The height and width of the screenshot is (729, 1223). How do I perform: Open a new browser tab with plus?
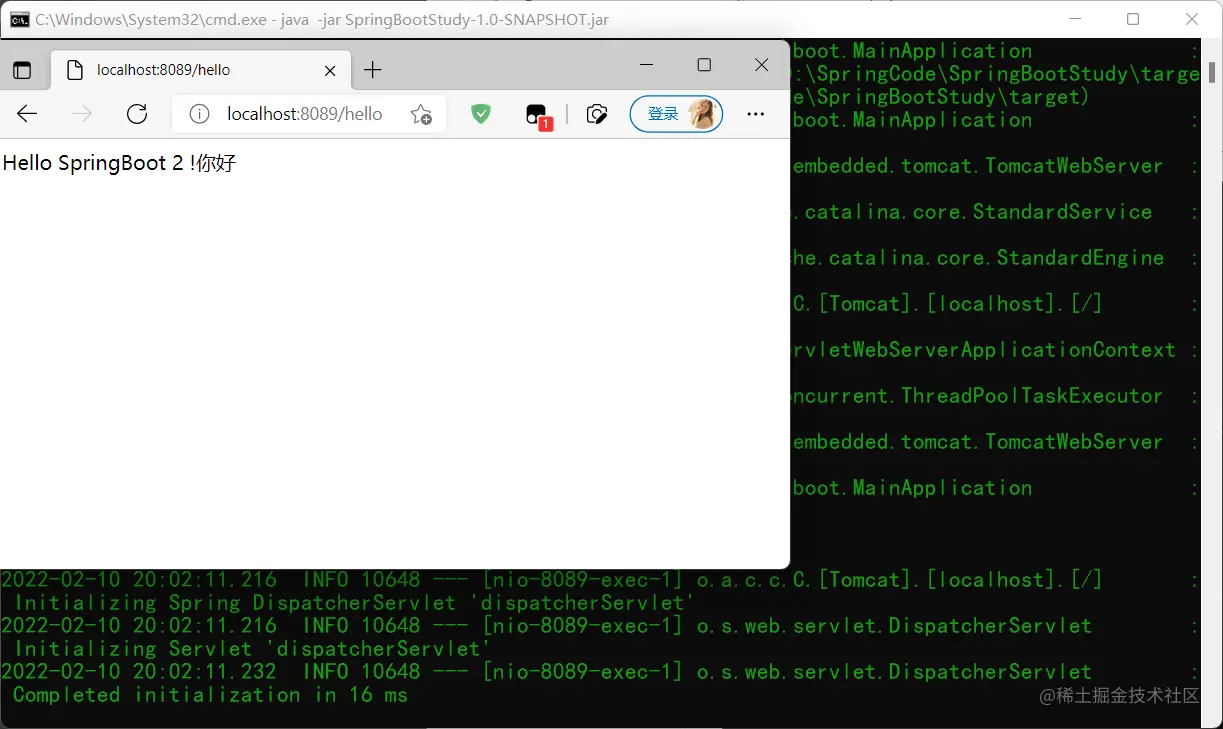click(x=372, y=70)
